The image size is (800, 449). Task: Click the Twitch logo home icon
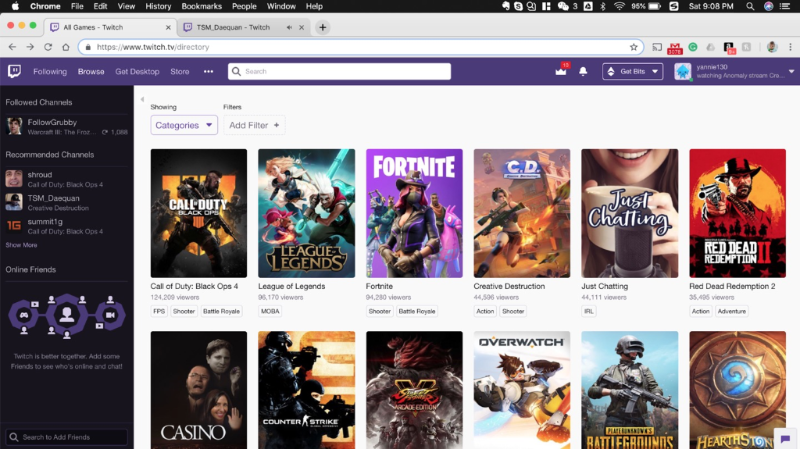[14, 71]
